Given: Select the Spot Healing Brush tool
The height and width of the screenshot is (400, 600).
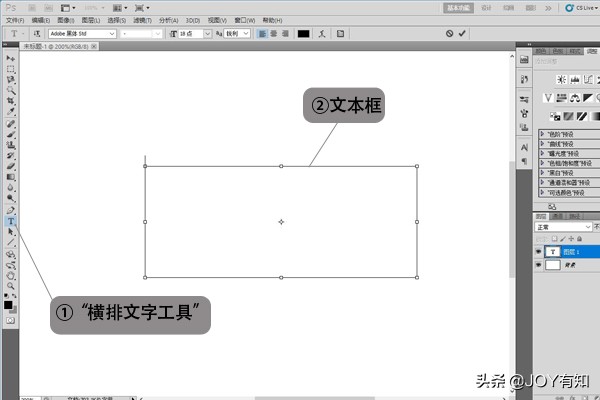Looking at the screenshot, I should [10, 124].
